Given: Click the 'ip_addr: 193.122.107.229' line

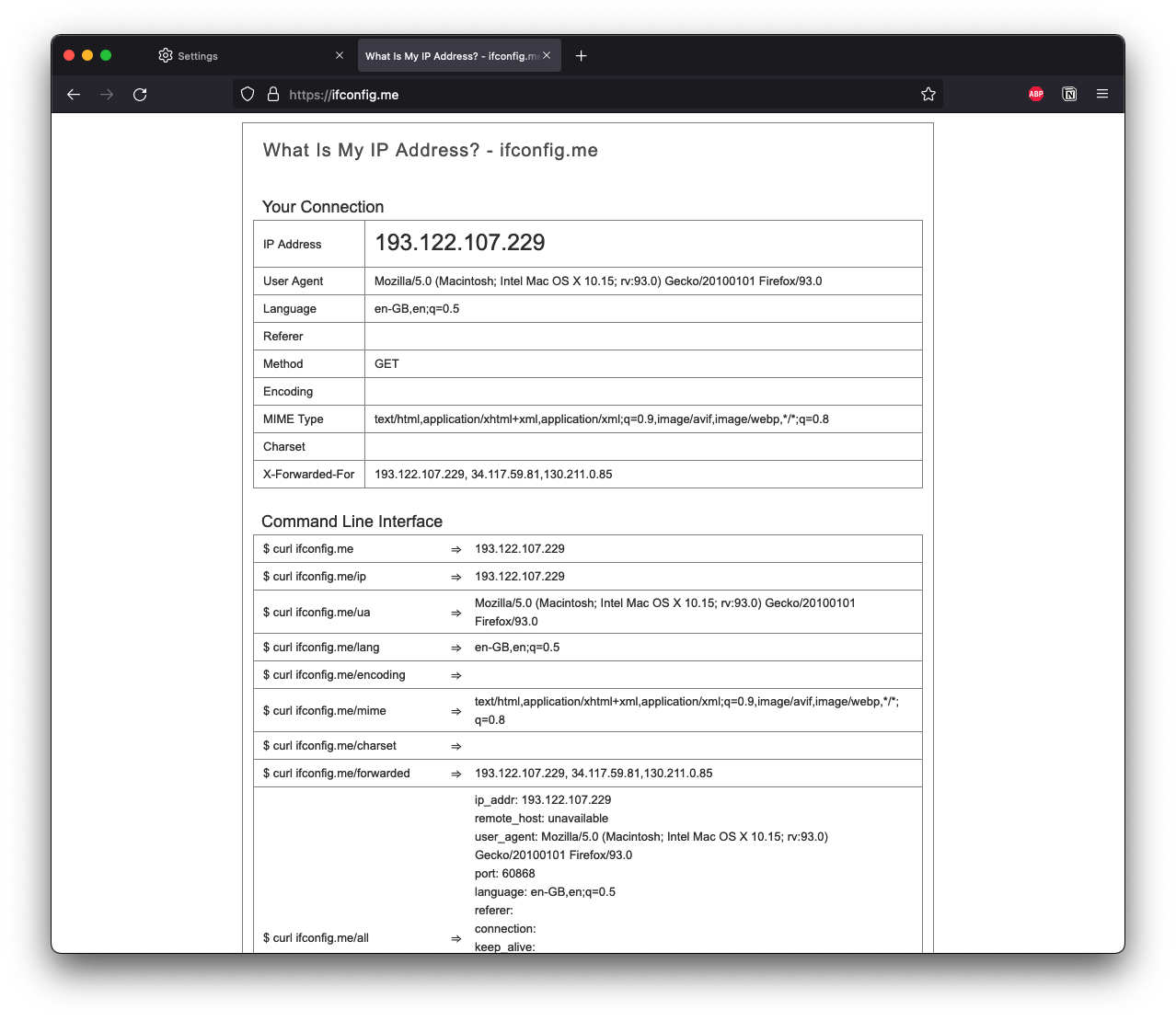Looking at the screenshot, I should [x=543, y=800].
